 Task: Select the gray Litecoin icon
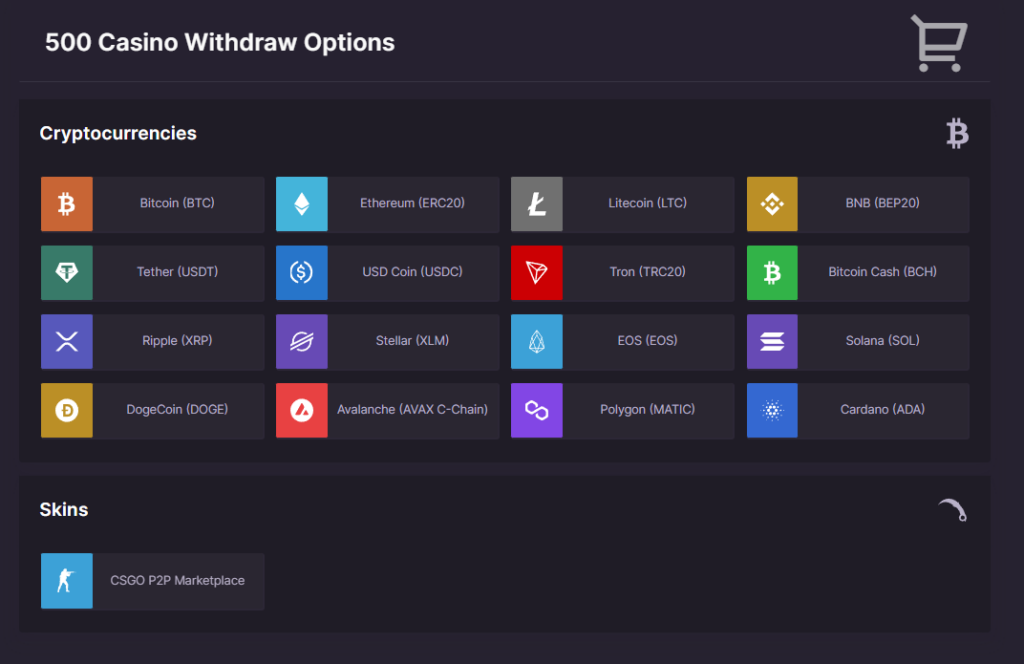click(x=537, y=204)
